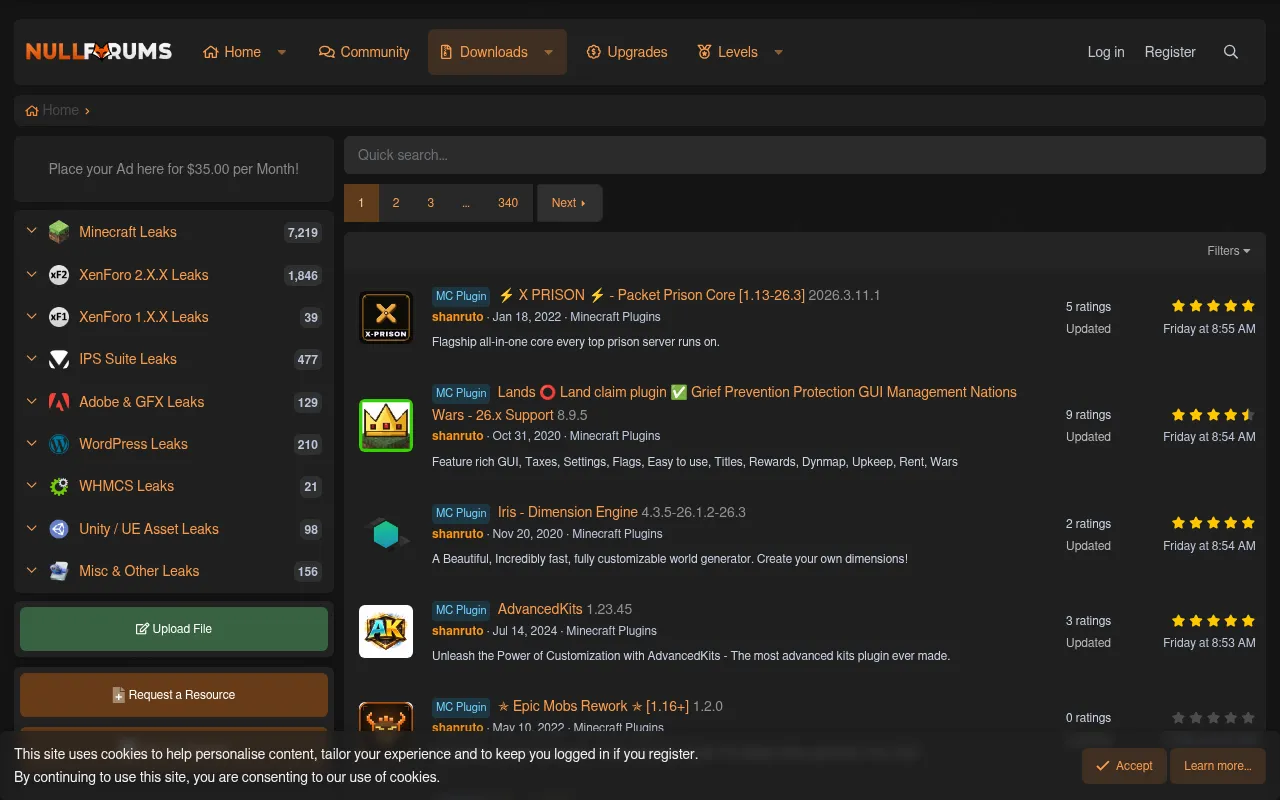
Task: Open the AdvancedKits resource title
Action: click(539, 609)
